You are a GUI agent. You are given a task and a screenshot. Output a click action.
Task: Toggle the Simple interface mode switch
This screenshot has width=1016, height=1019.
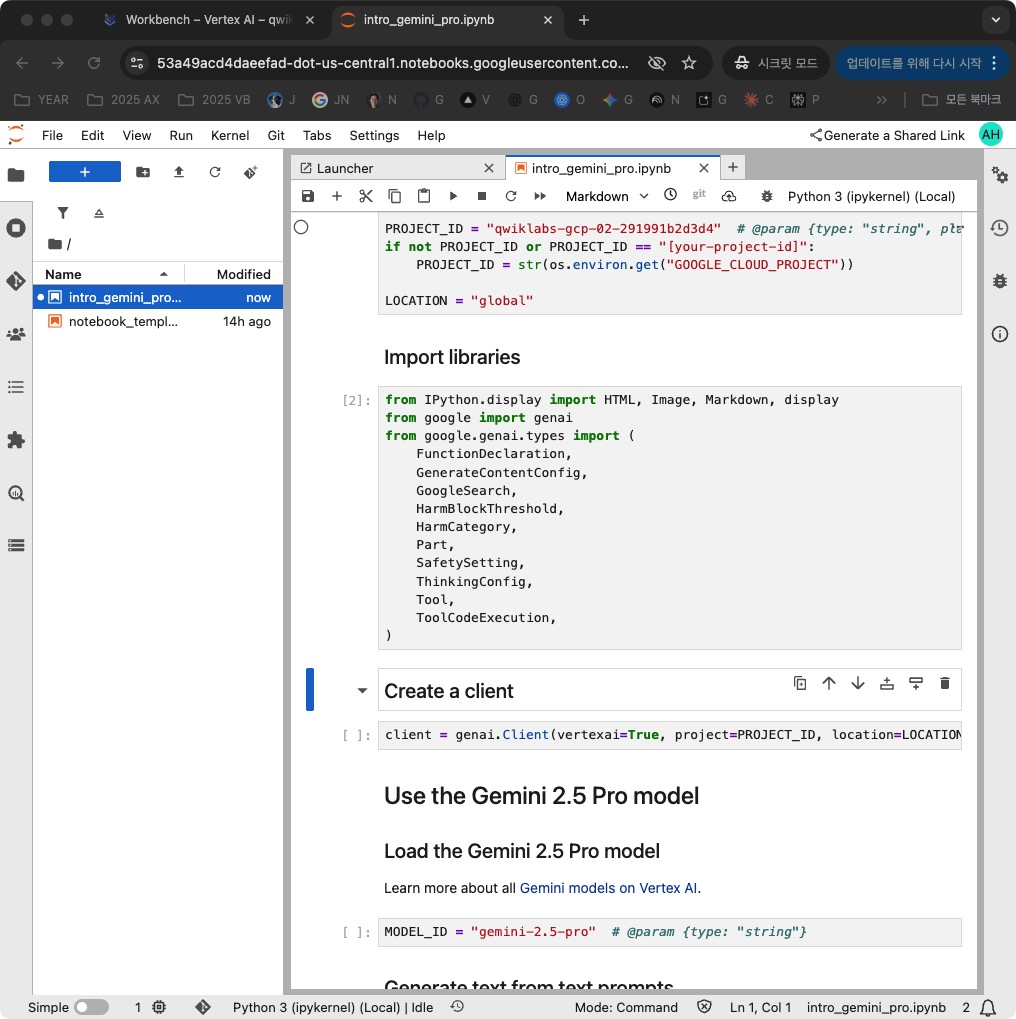click(91, 1007)
